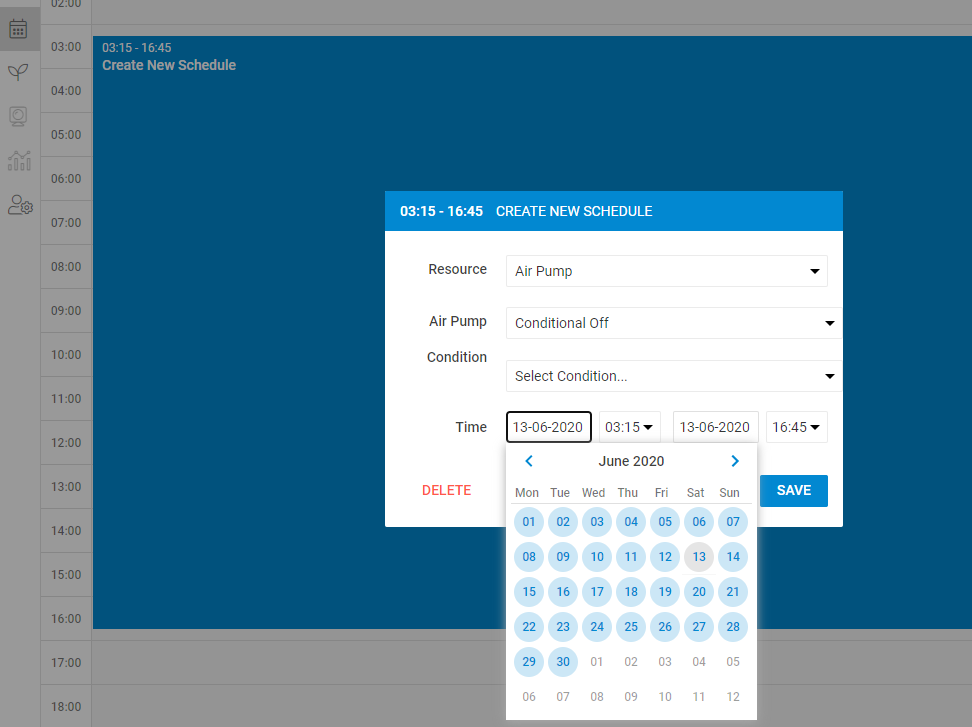Click the red DELETE link

coord(446,491)
